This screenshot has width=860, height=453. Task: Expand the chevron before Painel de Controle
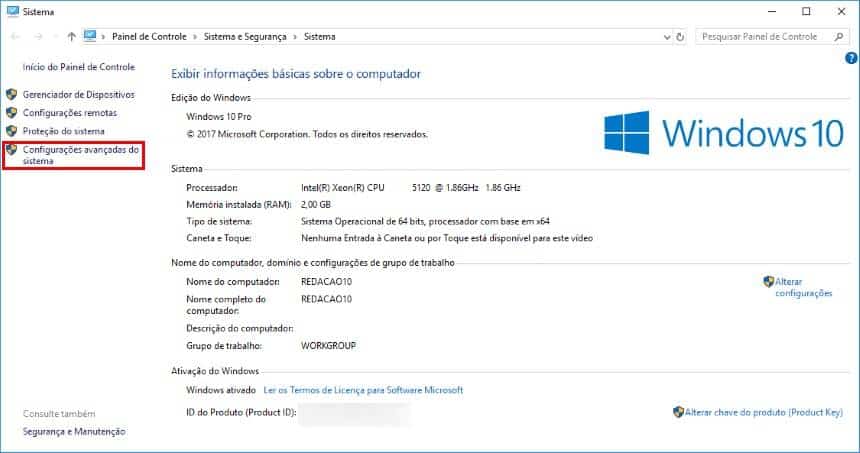[103, 37]
